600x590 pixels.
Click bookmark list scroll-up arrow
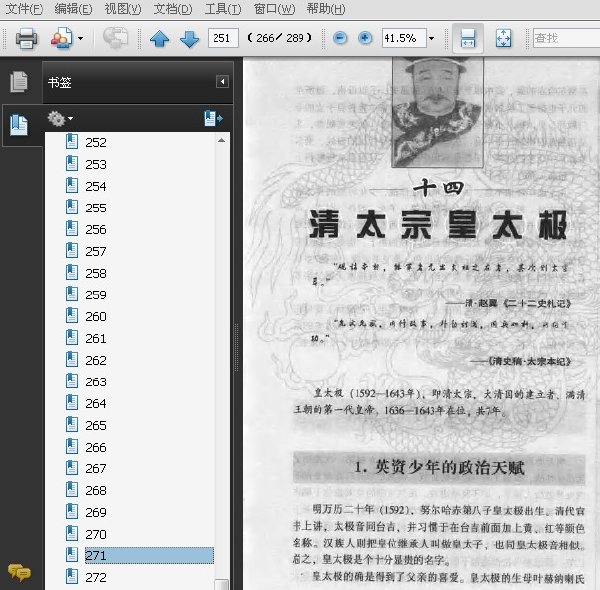coord(221,140)
